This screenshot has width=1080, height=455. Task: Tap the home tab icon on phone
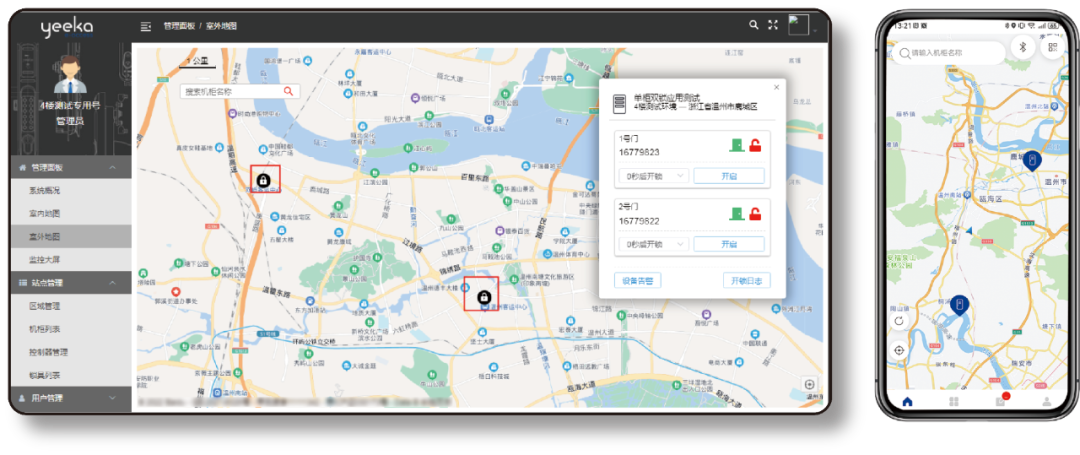[908, 402]
